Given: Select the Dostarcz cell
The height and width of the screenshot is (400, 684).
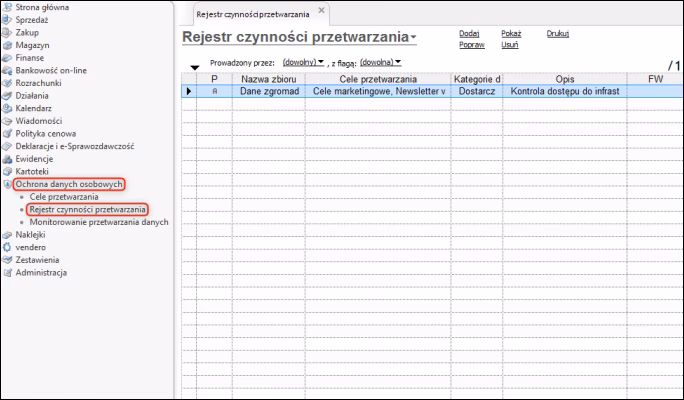Looking at the screenshot, I should pos(477,91).
